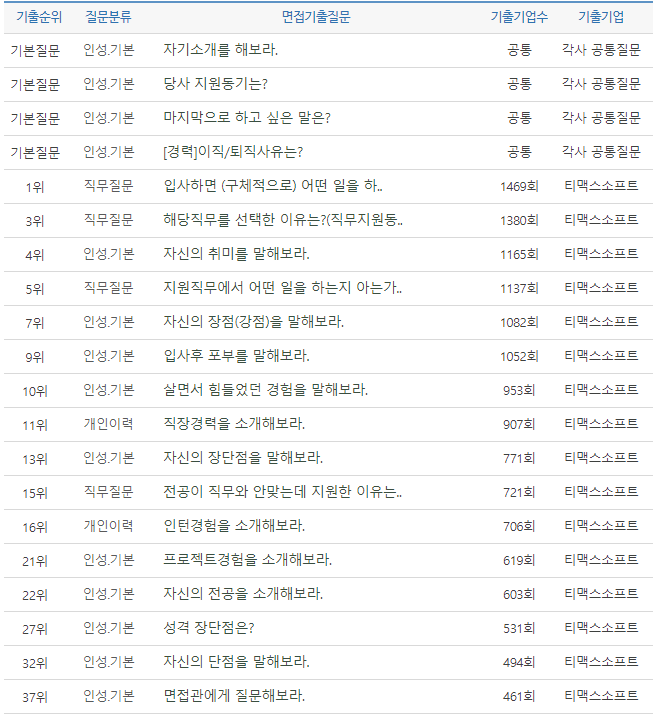
Task: Select the 입사후 포부를 말해보라 question
Action: coord(236,356)
